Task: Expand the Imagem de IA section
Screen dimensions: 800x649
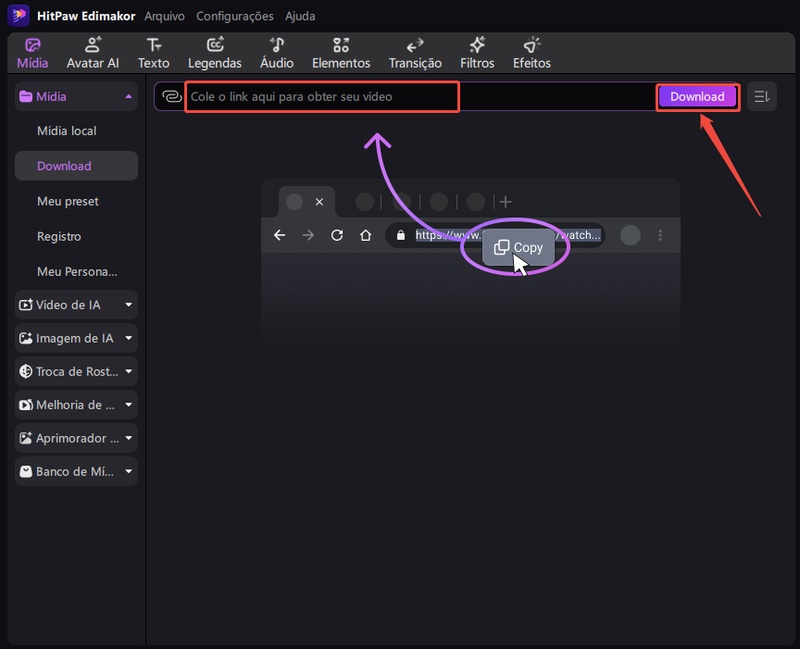Action: (129, 338)
